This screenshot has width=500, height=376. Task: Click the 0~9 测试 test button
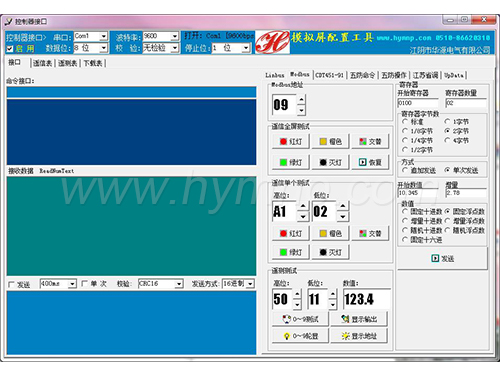(x=300, y=319)
